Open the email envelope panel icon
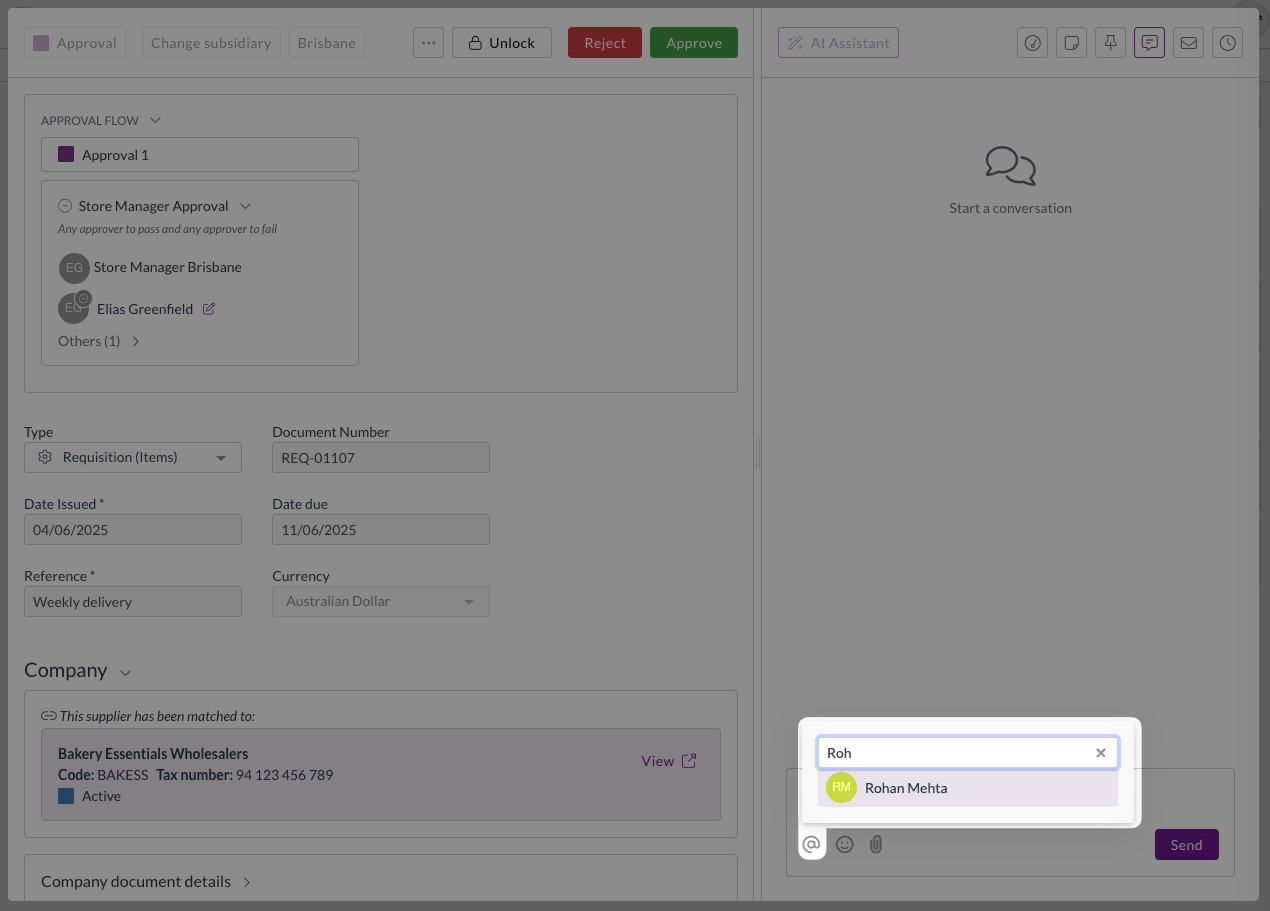Screen dimensions: 1270x911 [1189, 43]
